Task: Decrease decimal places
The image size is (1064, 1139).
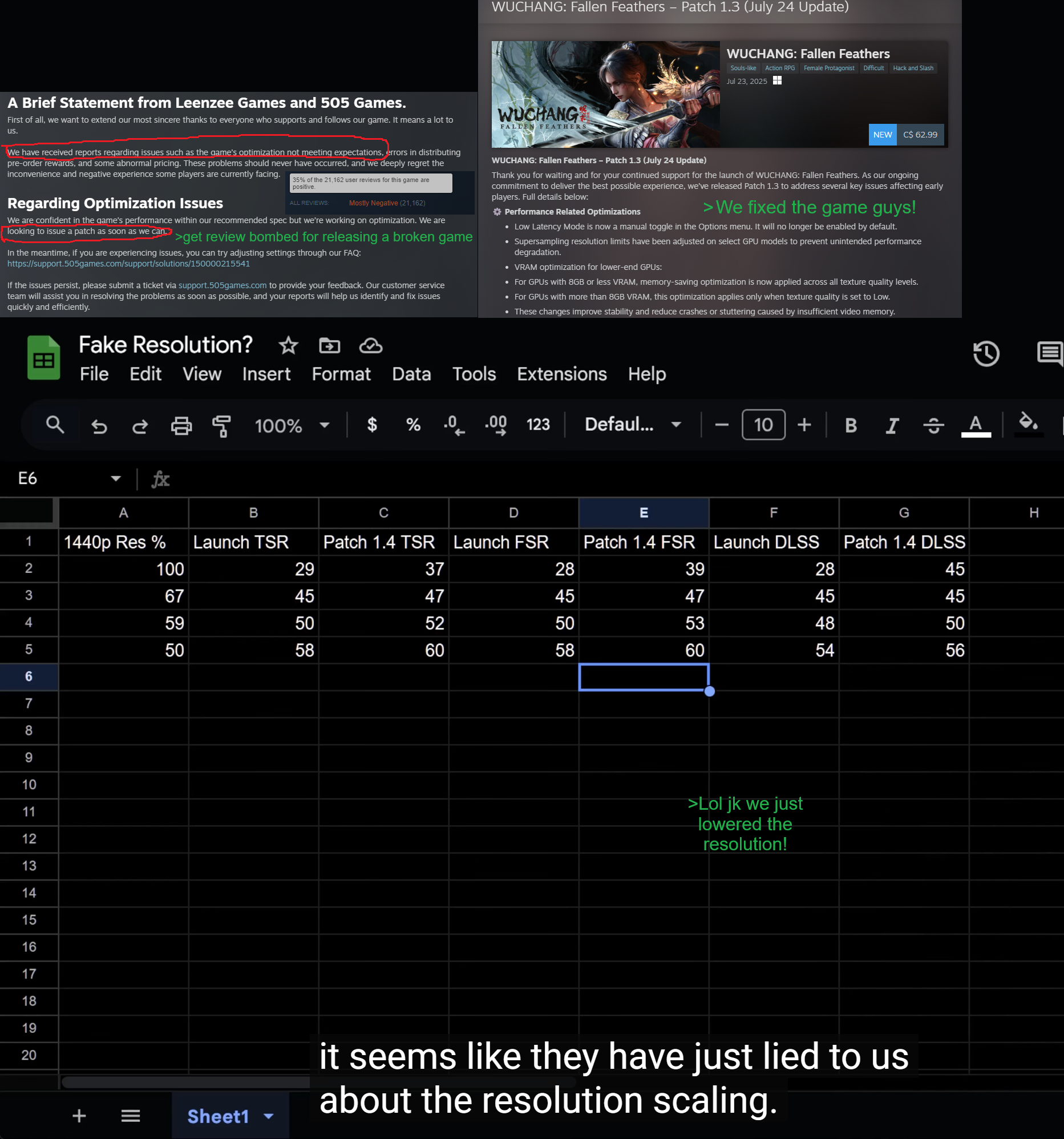Action: pyautogui.click(x=454, y=425)
